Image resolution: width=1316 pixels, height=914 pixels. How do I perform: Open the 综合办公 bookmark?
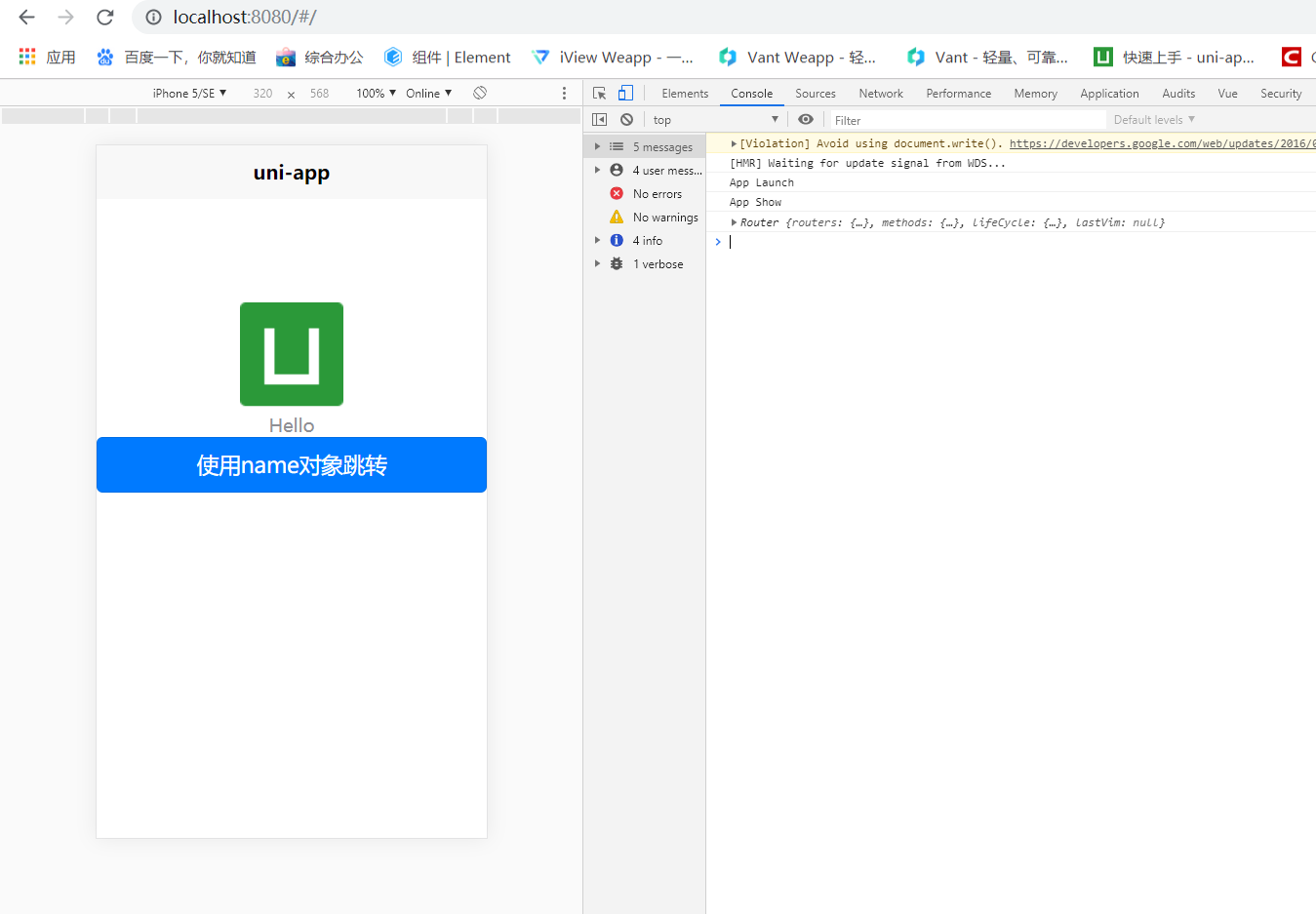click(x=320, y=58)
